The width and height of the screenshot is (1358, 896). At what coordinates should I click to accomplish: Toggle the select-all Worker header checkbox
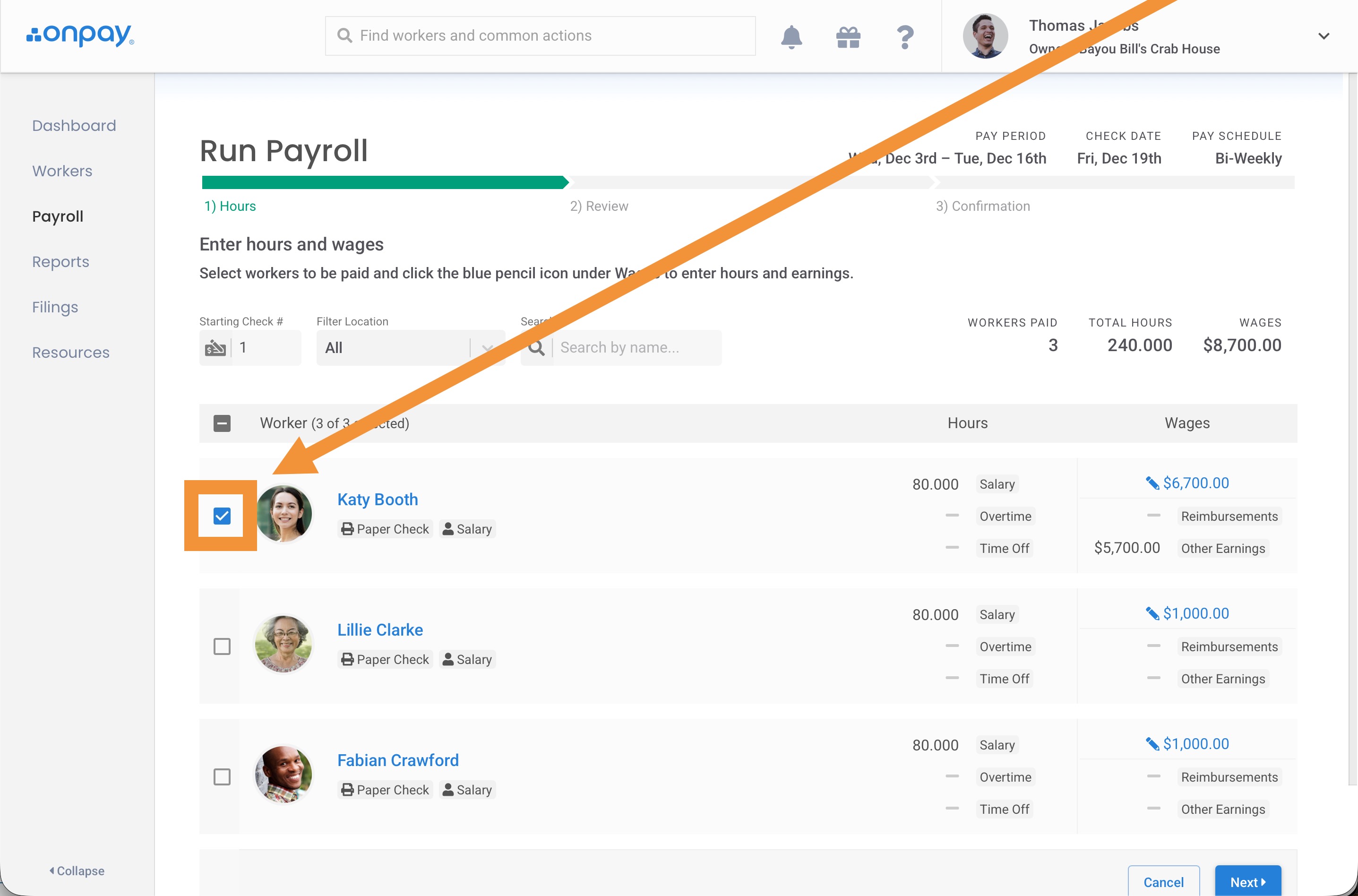[222, 423]
